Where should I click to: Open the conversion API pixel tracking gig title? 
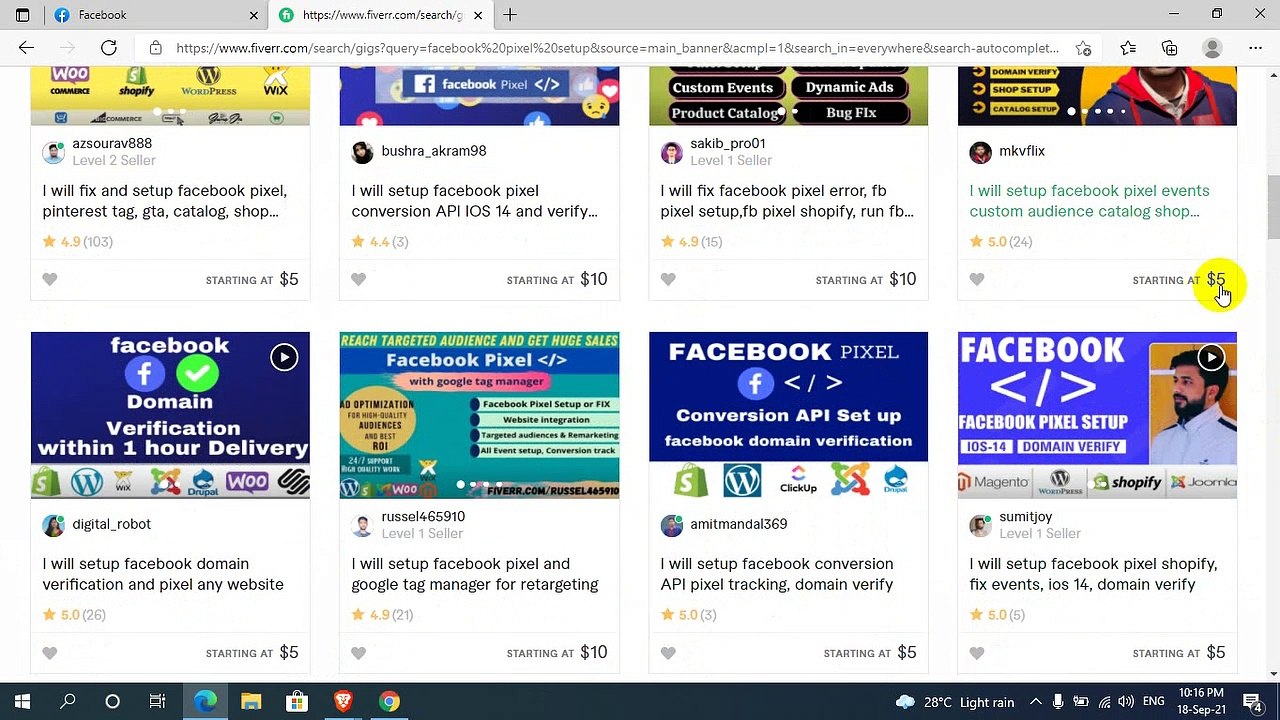777,574
